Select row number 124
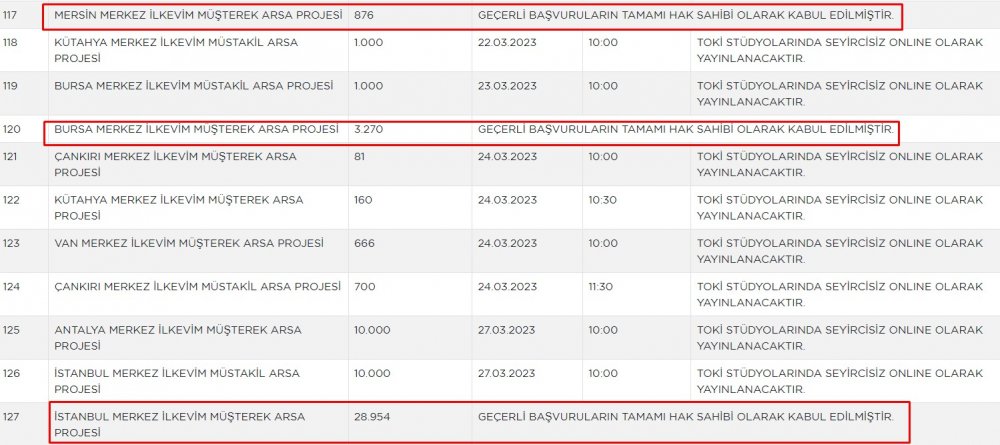Viewport: 1000px width, 445px height. tap(11, 286)
